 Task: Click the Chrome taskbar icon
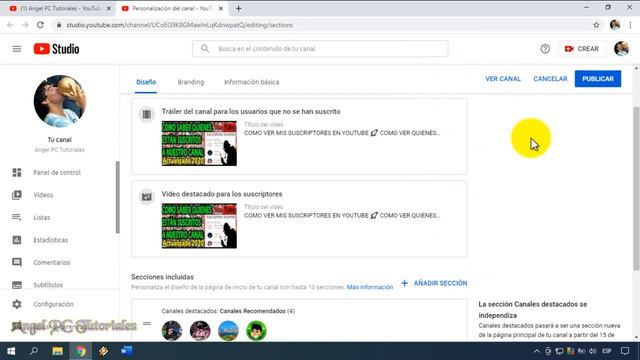click(x=81, y=351)
